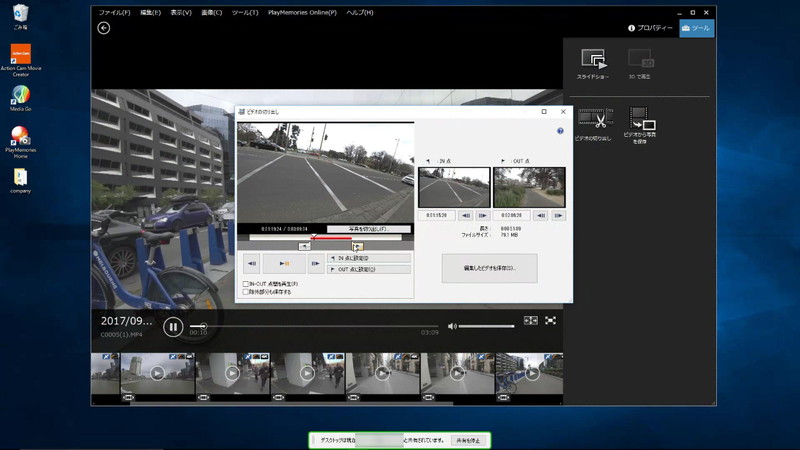
Task: Click the filmstrip horizontal scrollbar
Action: coord(291,403)
